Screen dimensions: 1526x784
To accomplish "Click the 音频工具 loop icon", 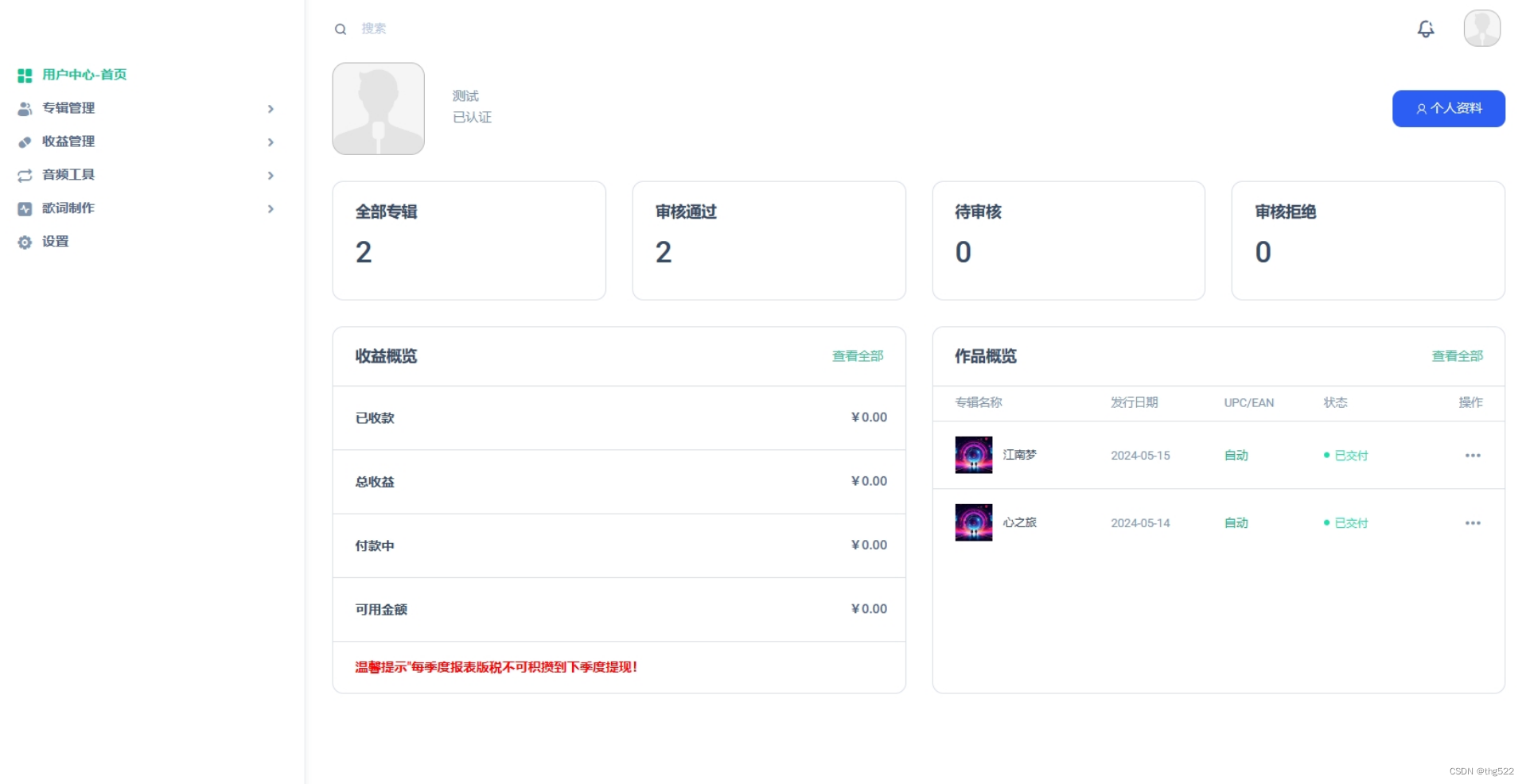I will tap(25, 176).
